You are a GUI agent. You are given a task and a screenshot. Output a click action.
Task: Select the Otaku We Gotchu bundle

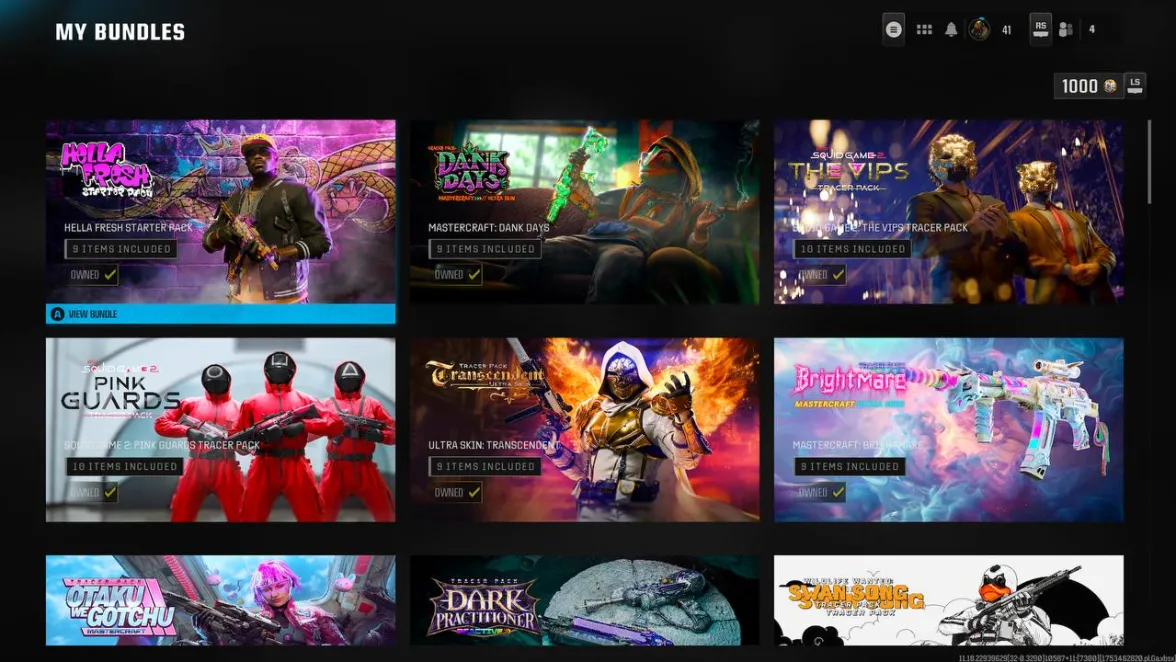(220, 601)
